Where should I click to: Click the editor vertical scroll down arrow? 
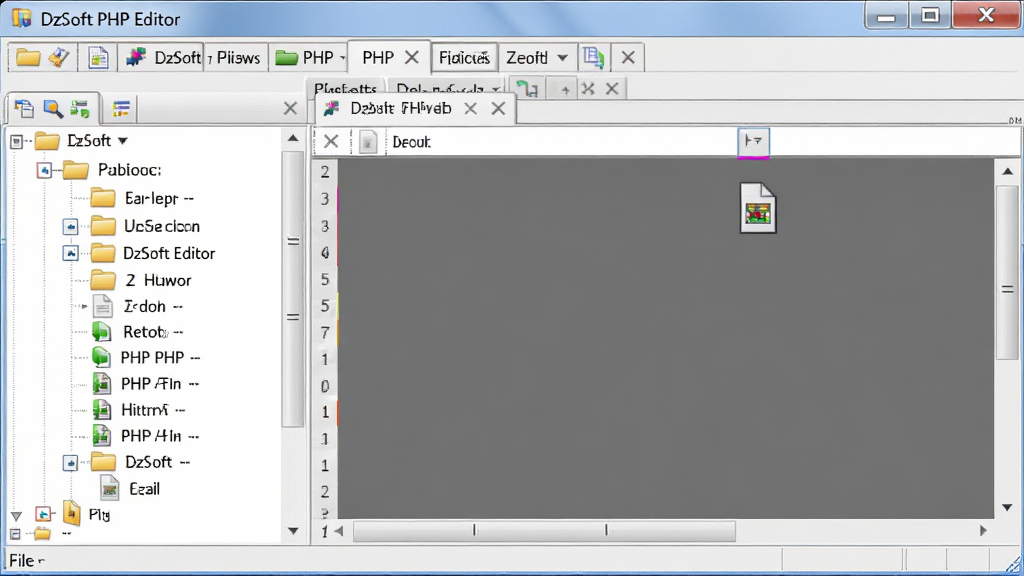click(x=1008, y=507)
